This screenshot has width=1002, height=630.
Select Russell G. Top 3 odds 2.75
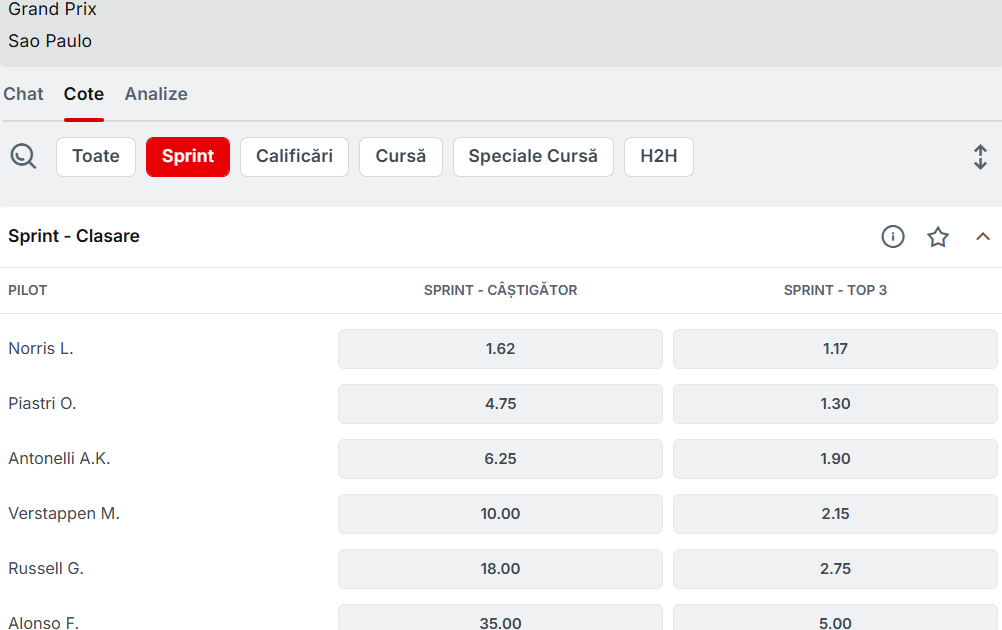tap(835, 569)
